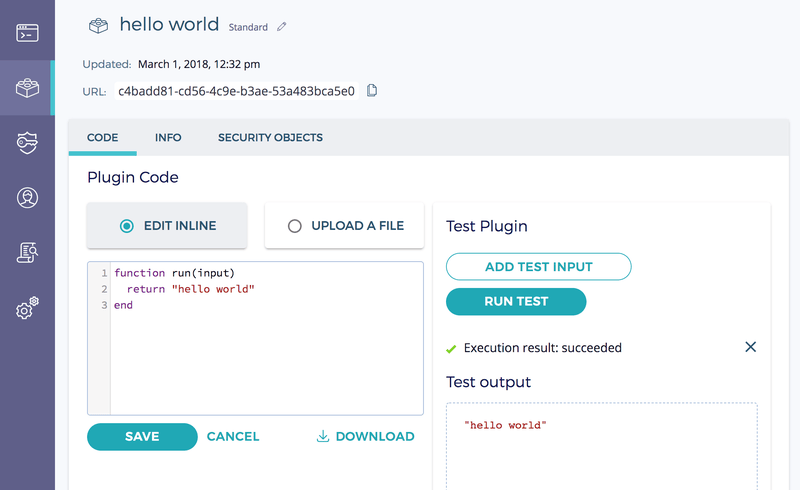
Task: Open the terminal apps icon in sidebar
Action: (x=27, y=33)
